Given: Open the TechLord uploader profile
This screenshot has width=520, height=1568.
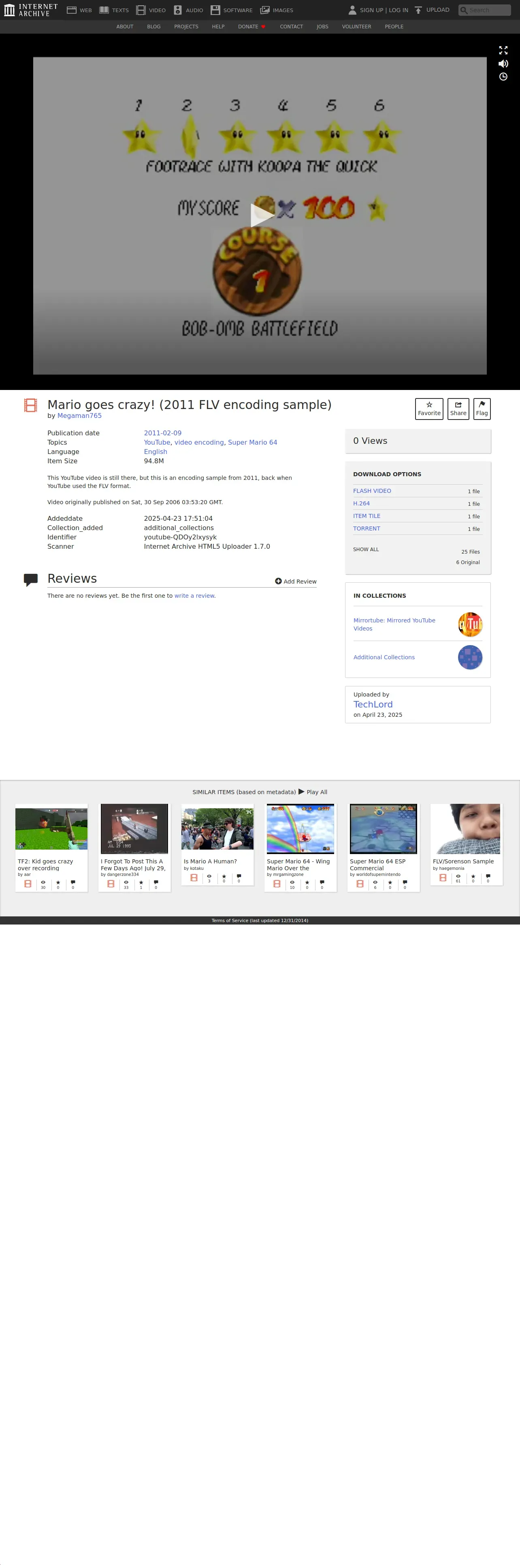Looking at the screenshot, I should tap(373, 704).
